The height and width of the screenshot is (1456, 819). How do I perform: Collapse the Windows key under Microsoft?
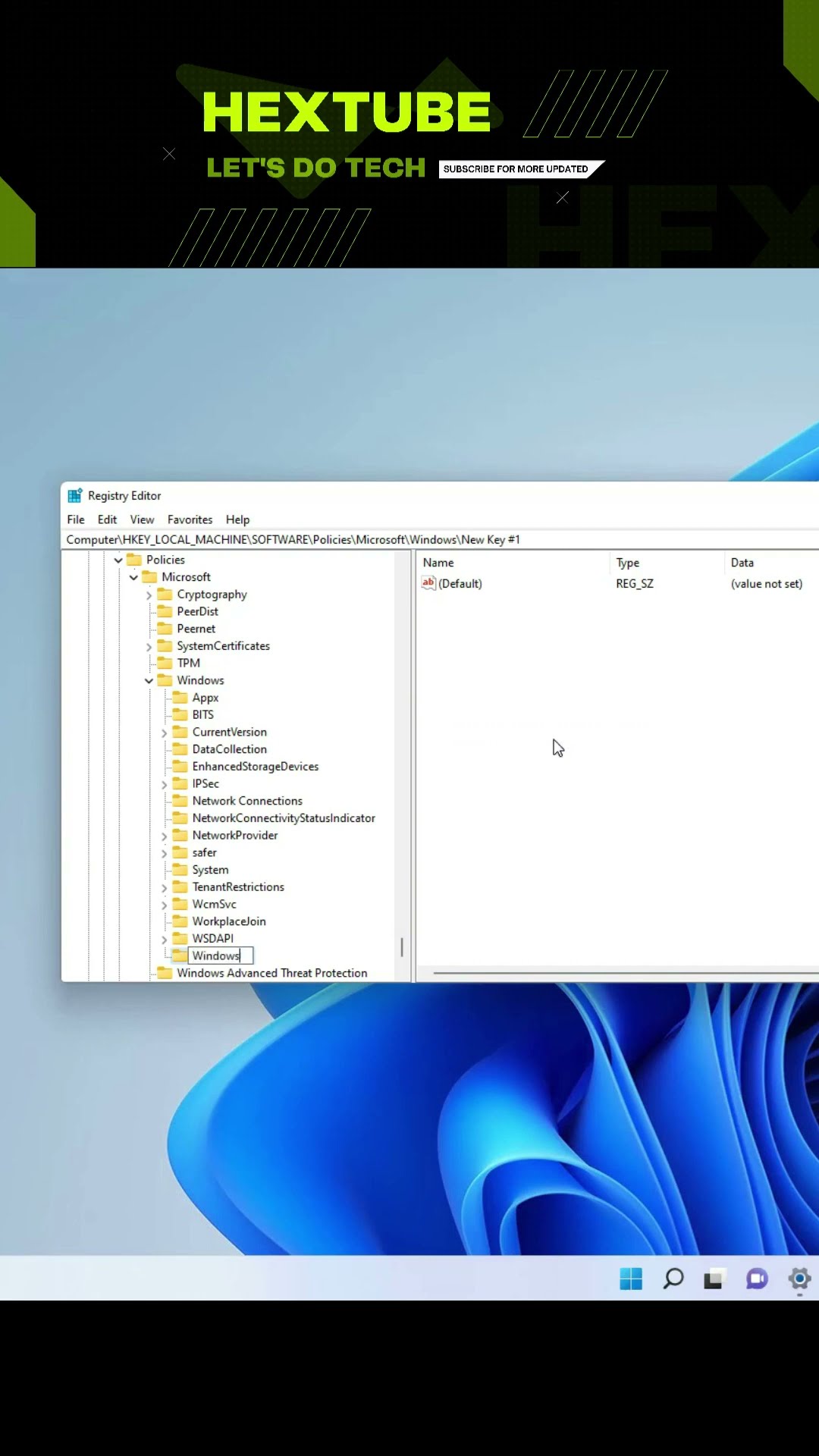[149, 681]
